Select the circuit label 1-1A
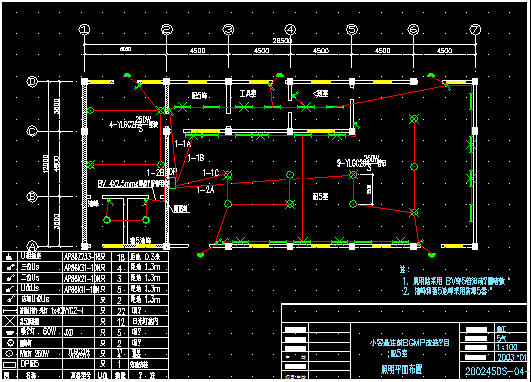 click(183, 144)
